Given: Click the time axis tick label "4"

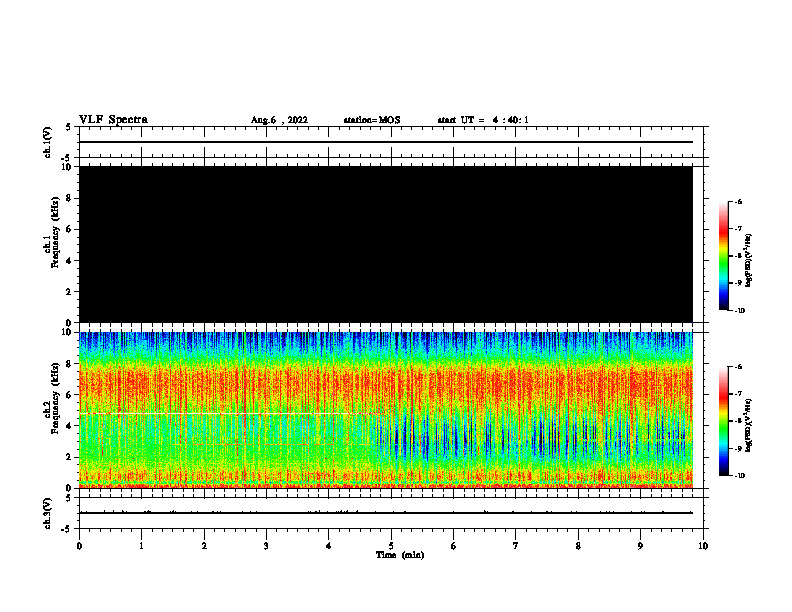Looking at the screenshot, I should 329,546.
